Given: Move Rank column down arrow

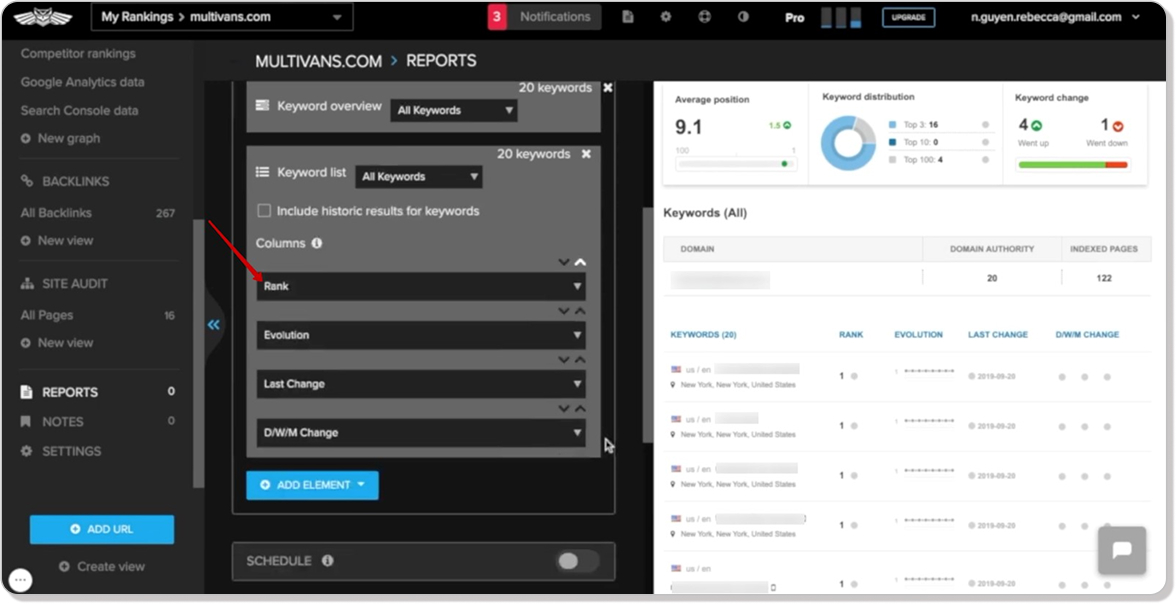Looking at the screenshot, I should [x=564, y=263].
